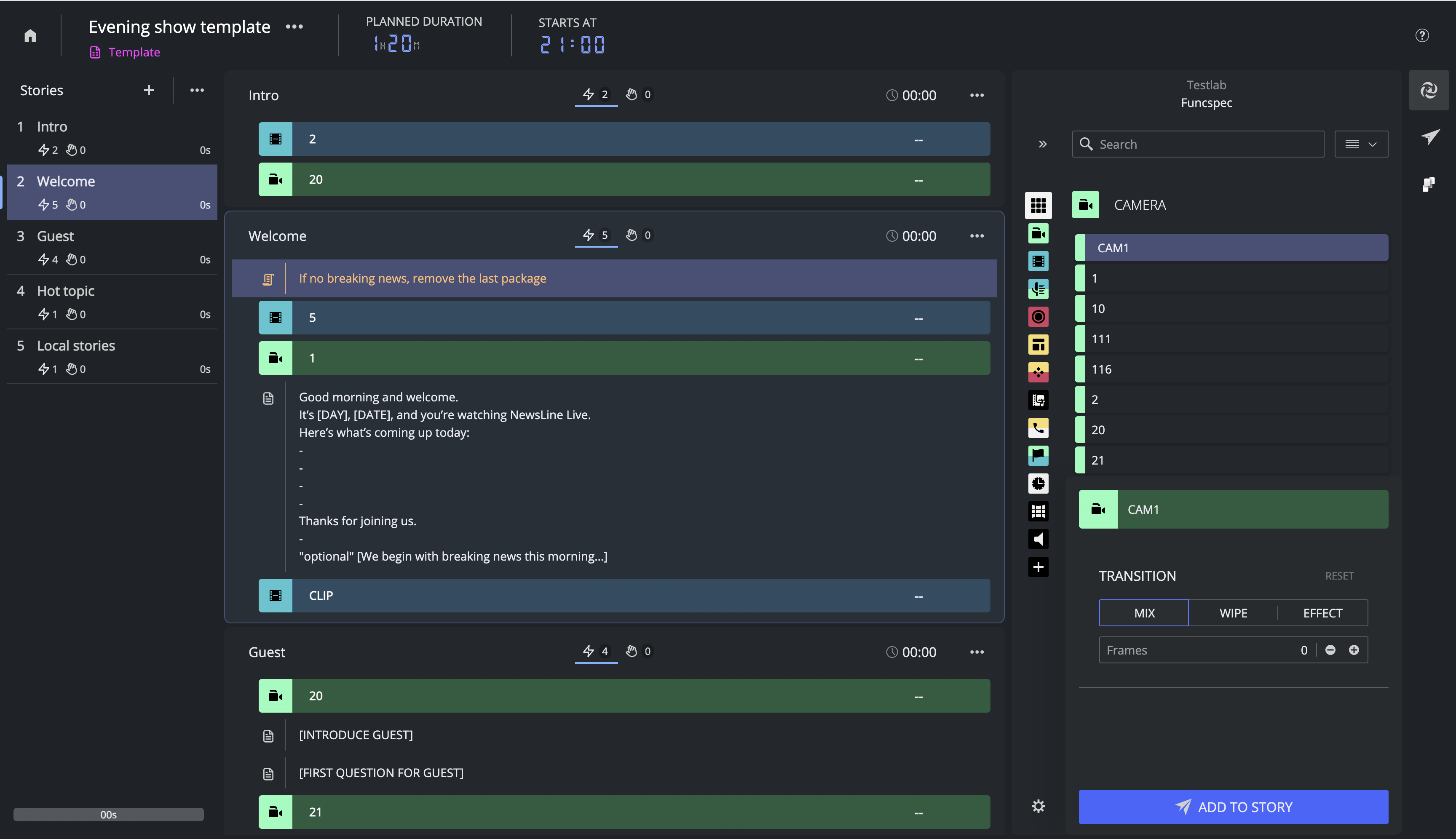The image size is (1456, 839).
Task: Open the paper plane side panel icon
Action: 1429,137
